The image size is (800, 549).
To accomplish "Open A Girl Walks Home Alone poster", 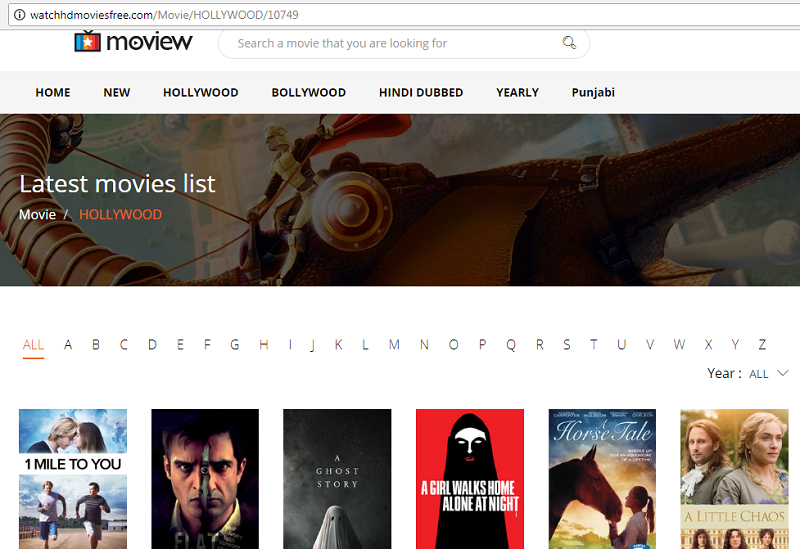I will tap(470, 479).
